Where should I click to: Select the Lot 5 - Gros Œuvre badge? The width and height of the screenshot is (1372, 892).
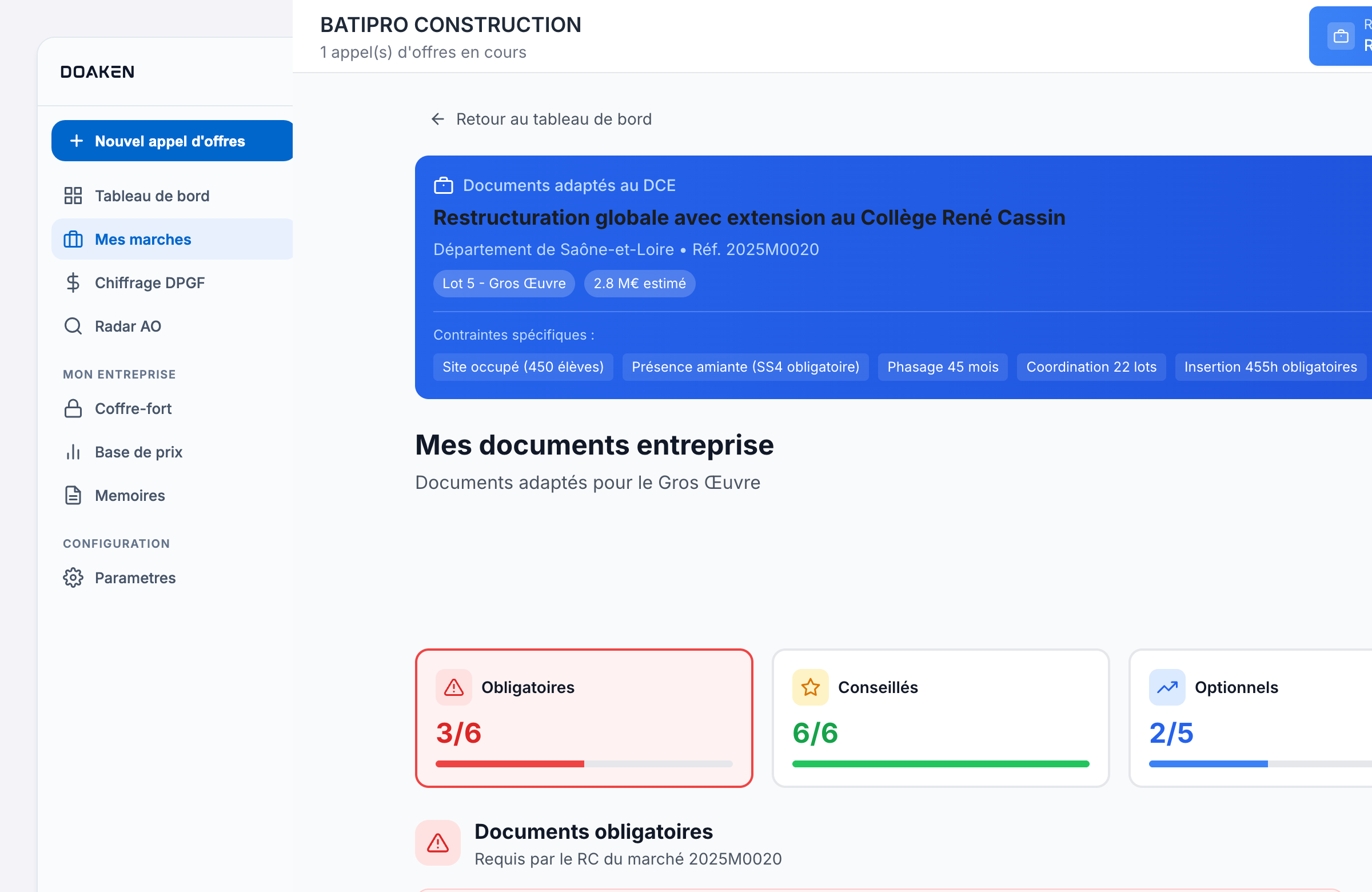click(x=504, y=283)
